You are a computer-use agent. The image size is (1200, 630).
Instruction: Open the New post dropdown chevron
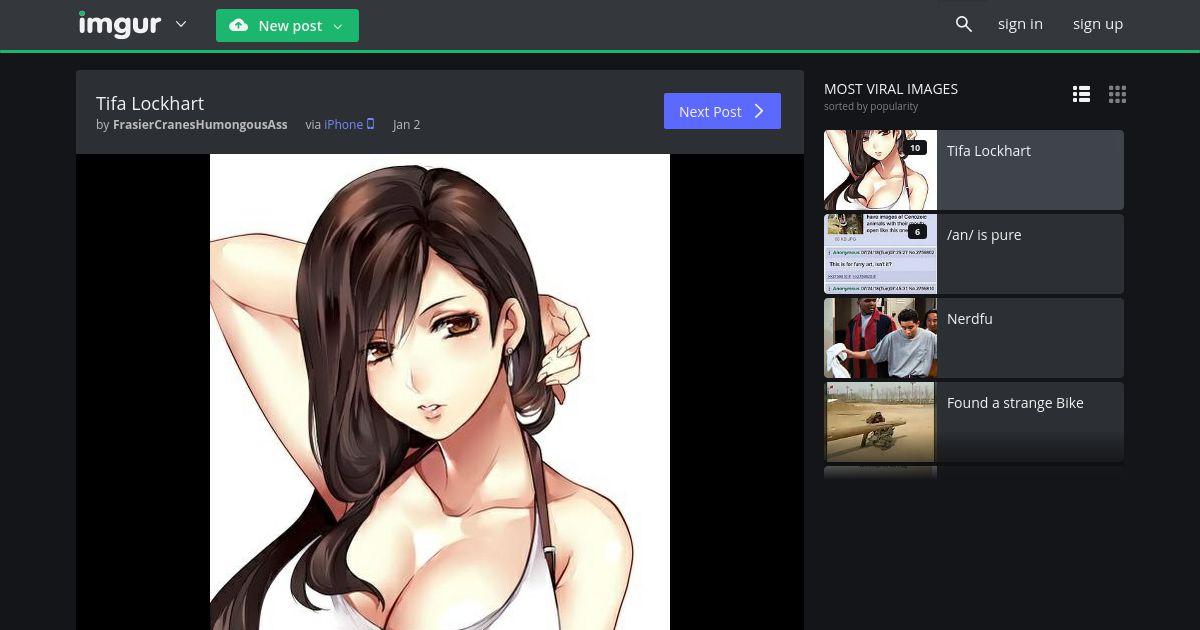click(x=338, y=26)
